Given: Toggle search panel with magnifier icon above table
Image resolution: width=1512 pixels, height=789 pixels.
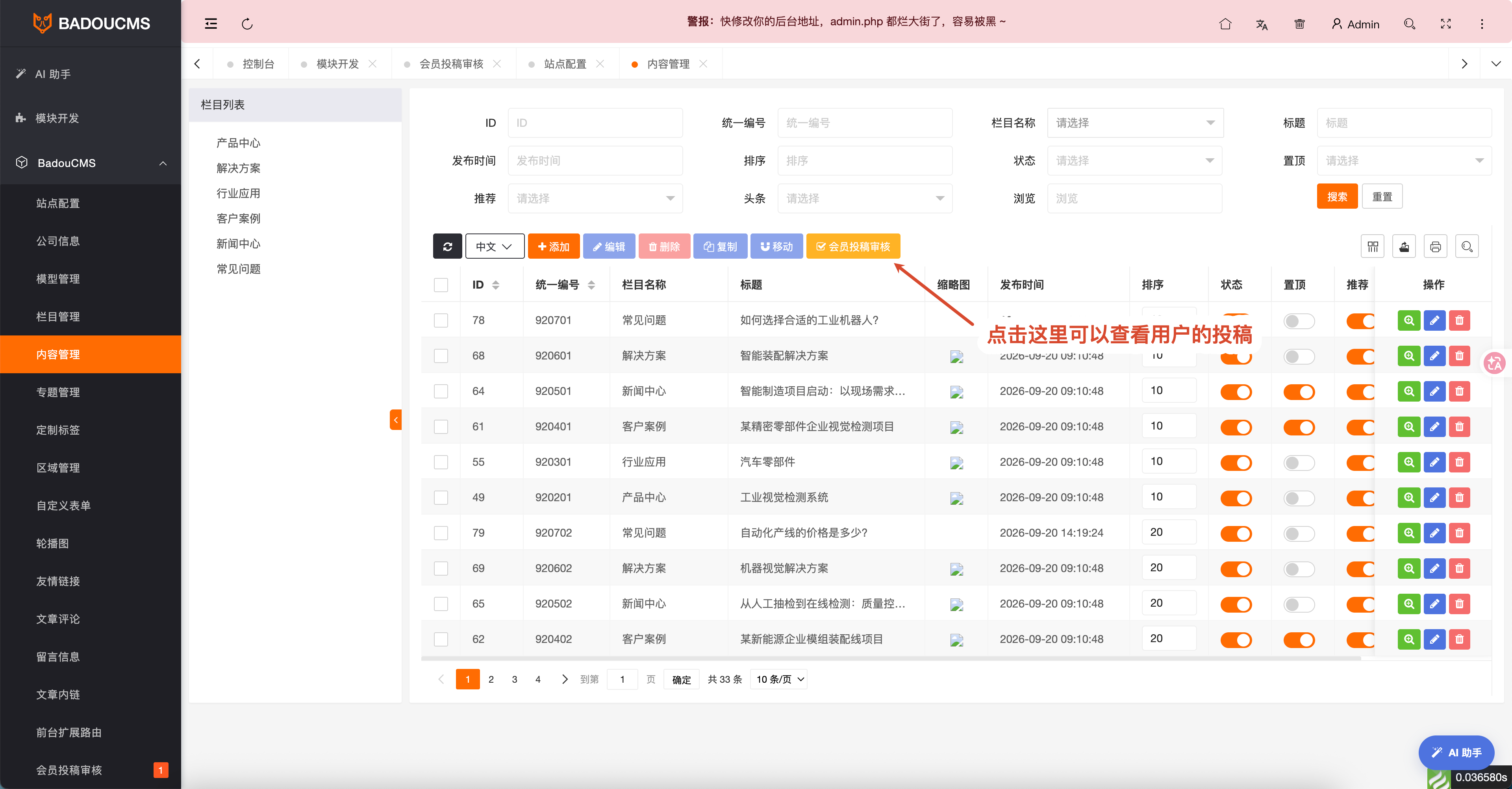Looking at the screenshot, I should click(x=1467, y=246).
